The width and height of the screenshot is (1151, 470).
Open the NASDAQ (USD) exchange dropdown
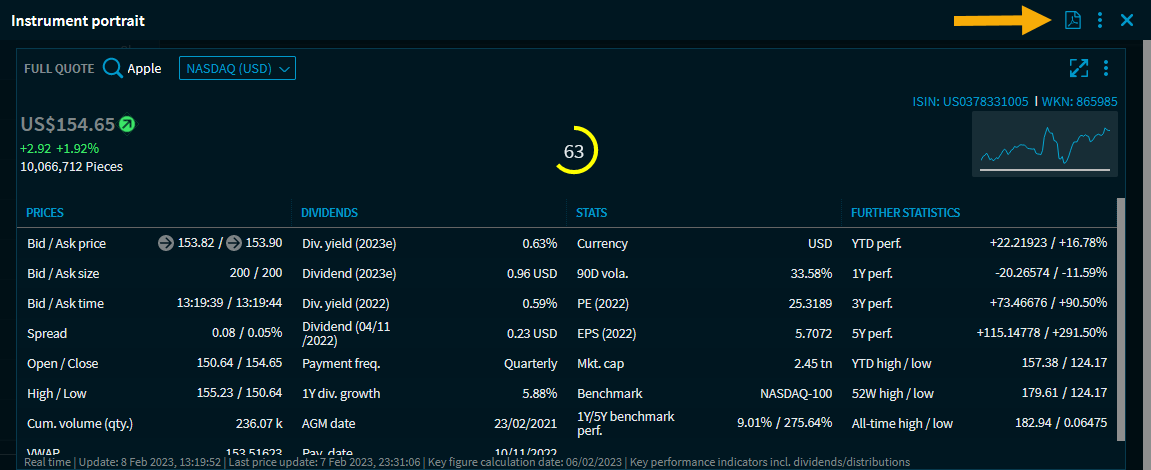pos(237,68)
